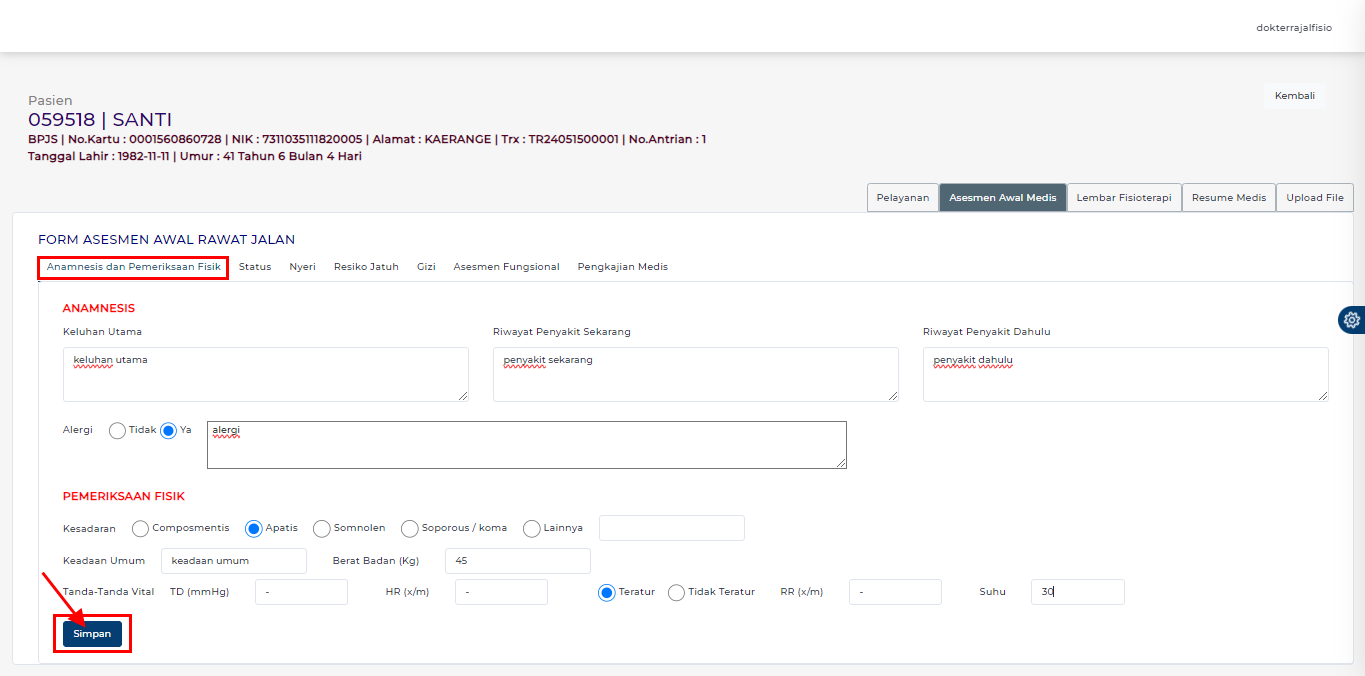The height and width of the screenshot is (676, 1365).
Task: Open the dokterrajalfisio user menu
Action: pyautogui.click(x=1293, y=28)
